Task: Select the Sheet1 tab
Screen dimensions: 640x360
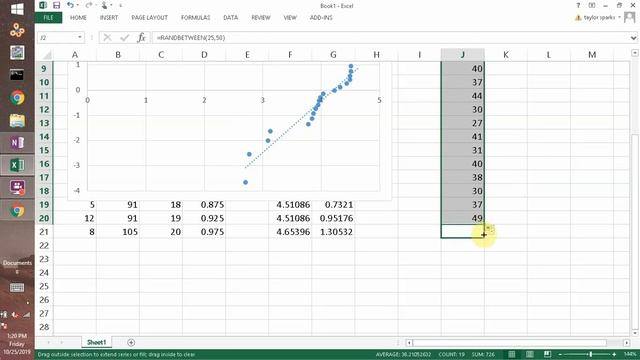Action: (x=96, y=342)
